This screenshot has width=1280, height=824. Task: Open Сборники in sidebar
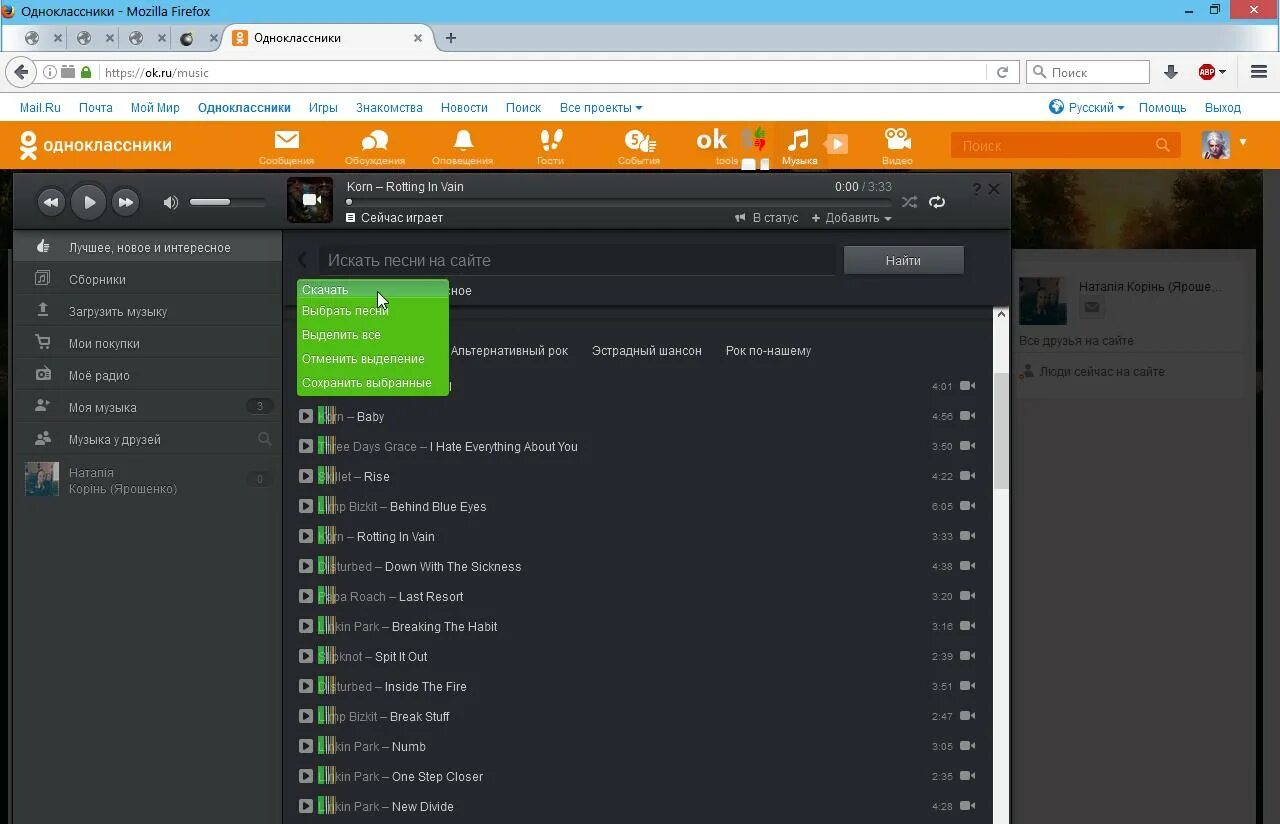[x=148, y=279]
